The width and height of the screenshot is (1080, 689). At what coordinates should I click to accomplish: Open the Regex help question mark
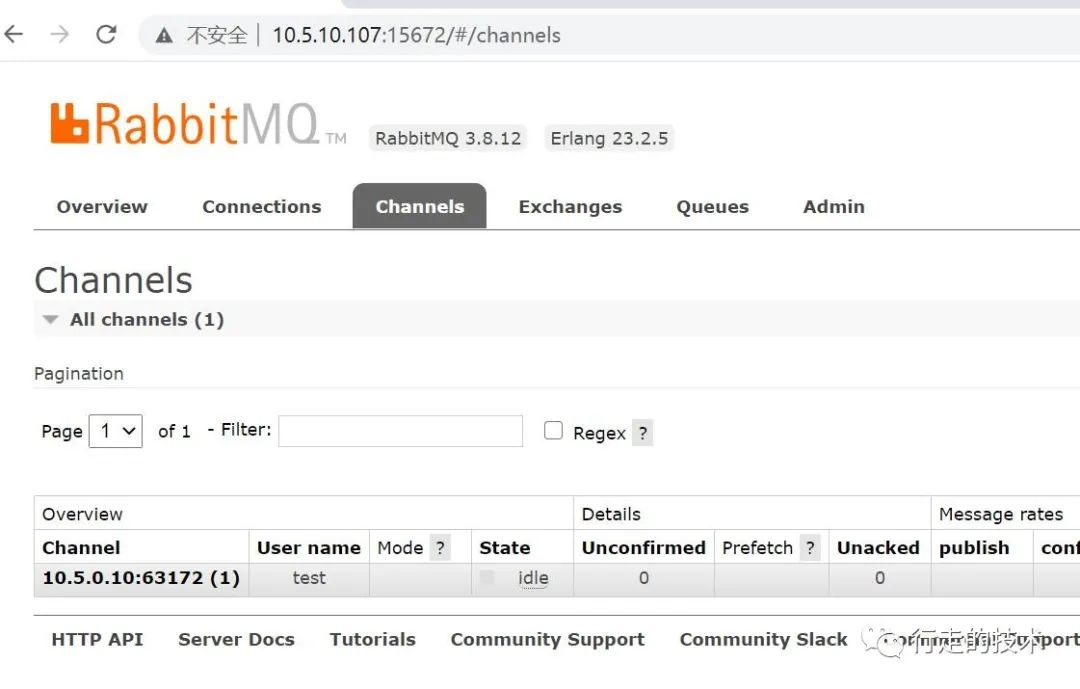coord(643,433)
